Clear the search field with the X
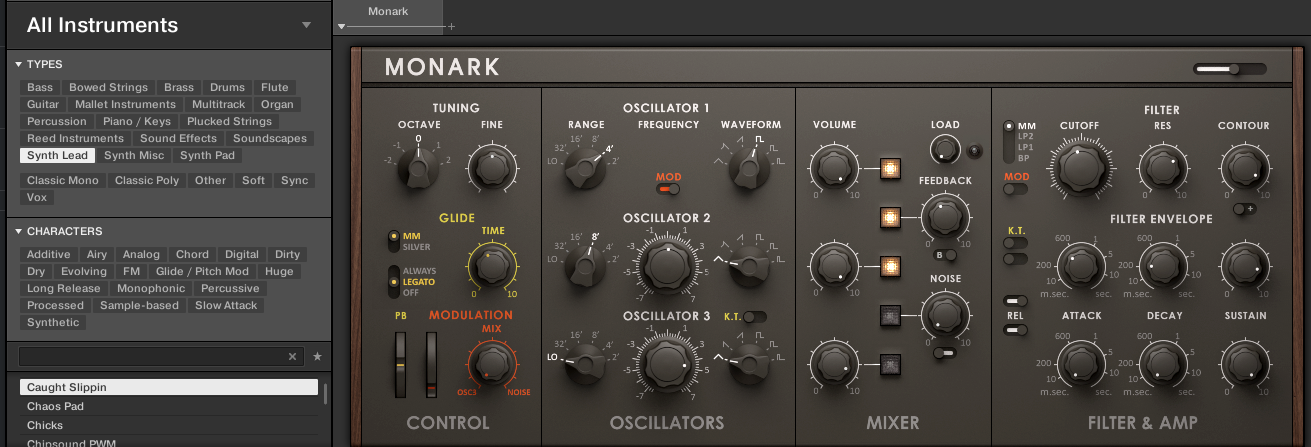This screenshot has width=1311, height=447. pos(292,356)
